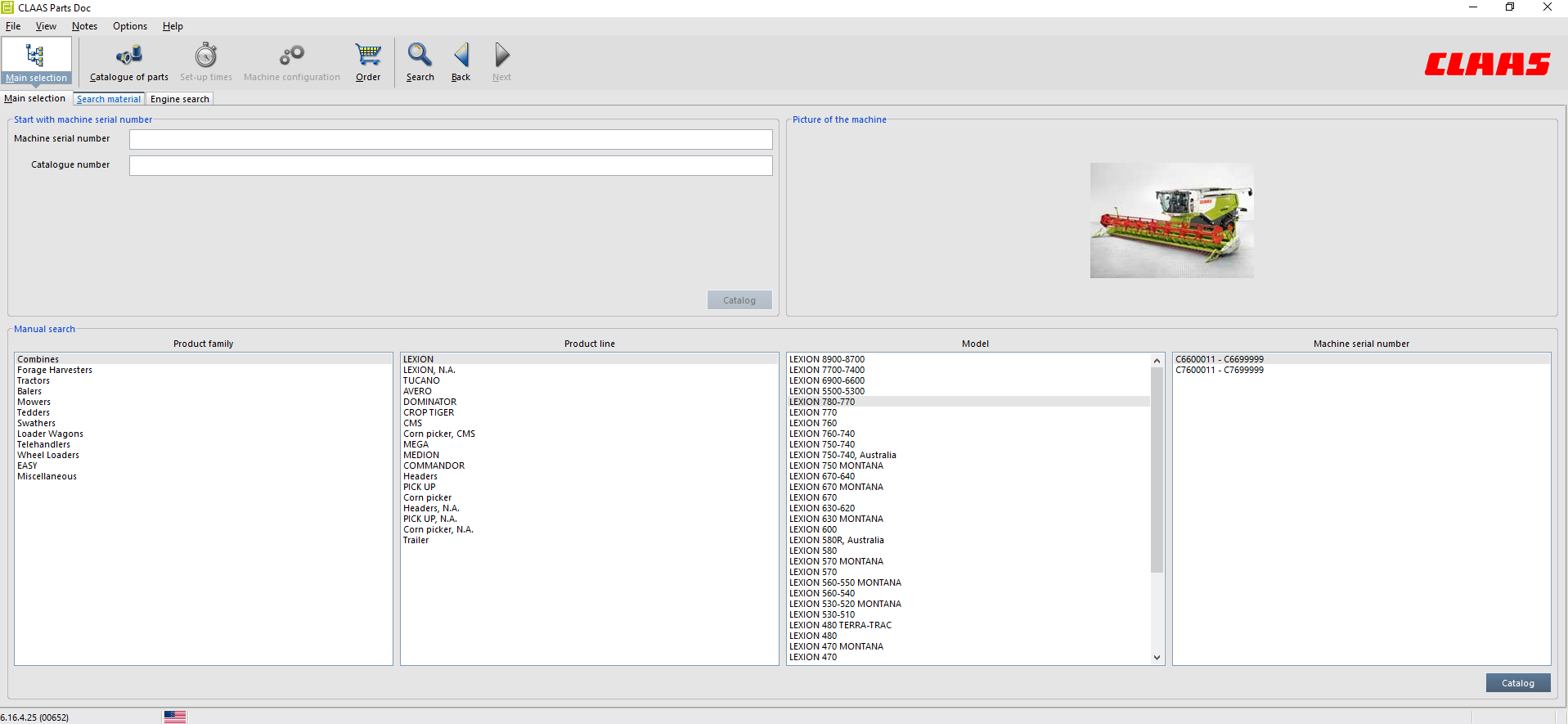The image size is (1568, 724).
Task: Select TUCANO product line
Action: coord(589,380)
